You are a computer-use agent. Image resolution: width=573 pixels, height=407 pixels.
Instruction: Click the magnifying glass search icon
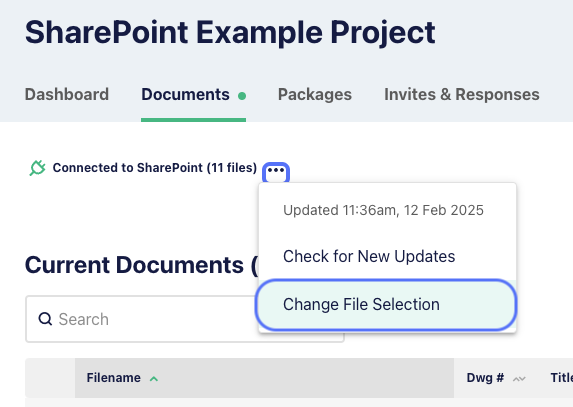[x=45, y=319]
